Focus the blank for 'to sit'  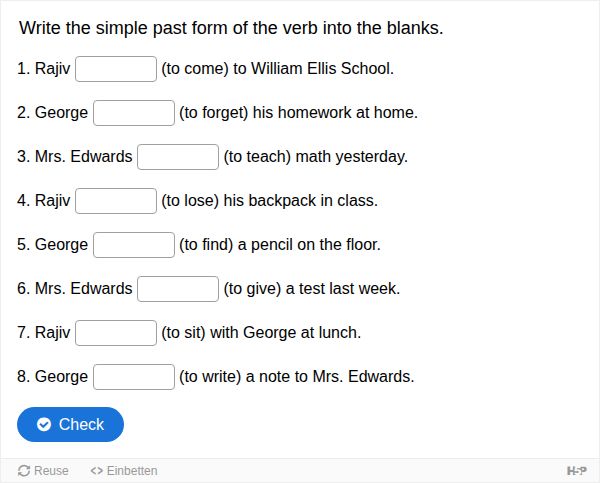tap(116, 333)
